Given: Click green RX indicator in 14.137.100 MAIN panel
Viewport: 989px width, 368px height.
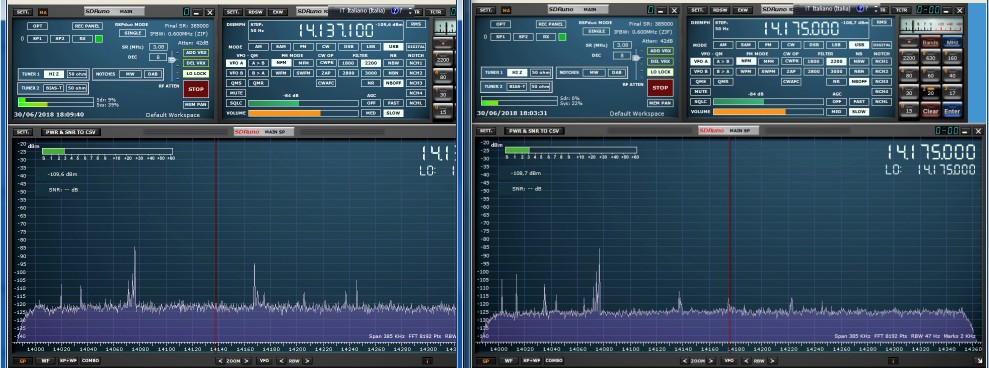Looking at the screenshot, I should (99, 39).
